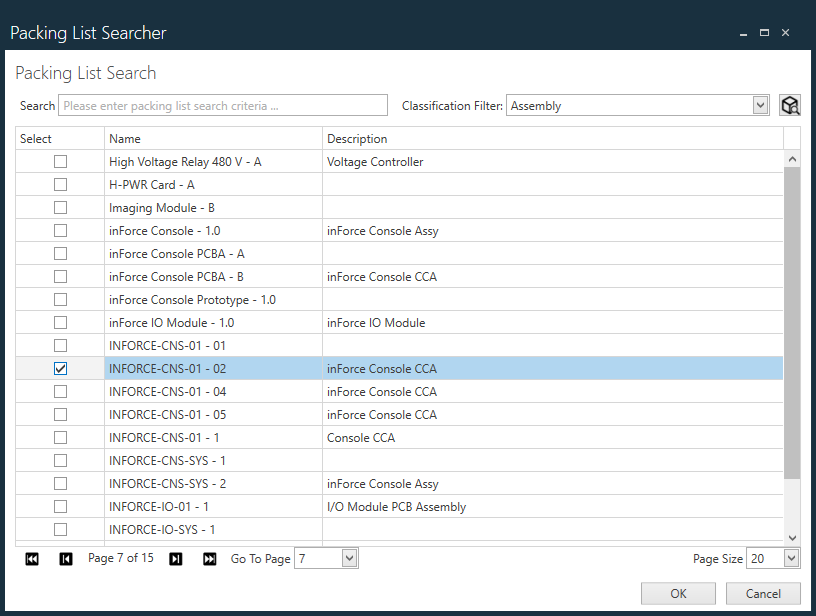816x616 pixels.
Task: Click the scrollbar down arrow
Action: click(792, 535)
